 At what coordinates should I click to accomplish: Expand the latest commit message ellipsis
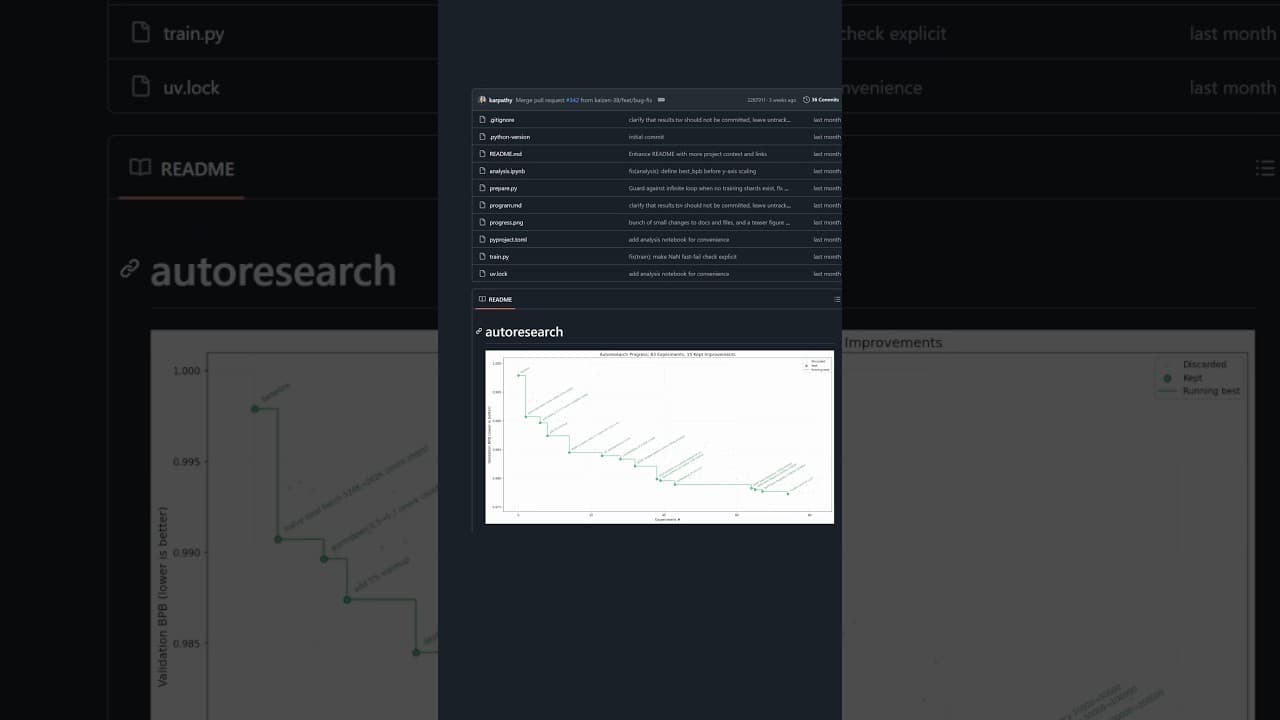661,100
